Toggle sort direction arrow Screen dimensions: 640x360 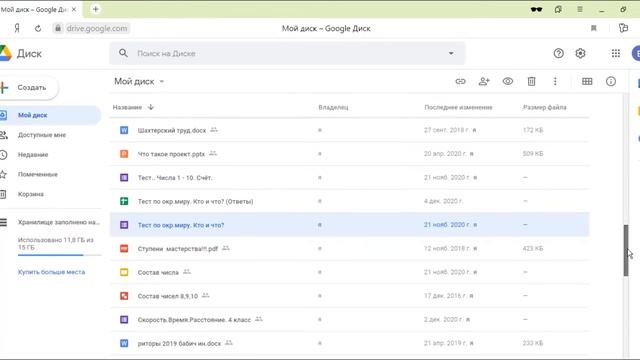pyautogui.click(x=151, y=107)
